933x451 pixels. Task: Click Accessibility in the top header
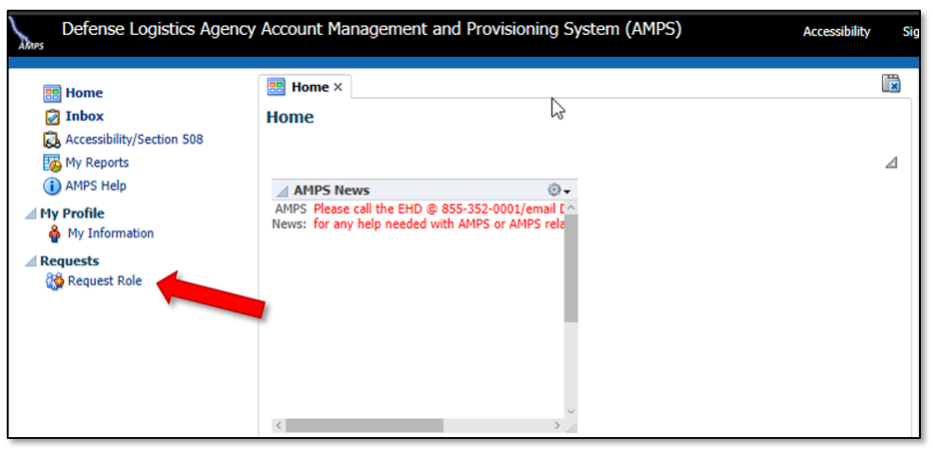(x=836, y=32)
